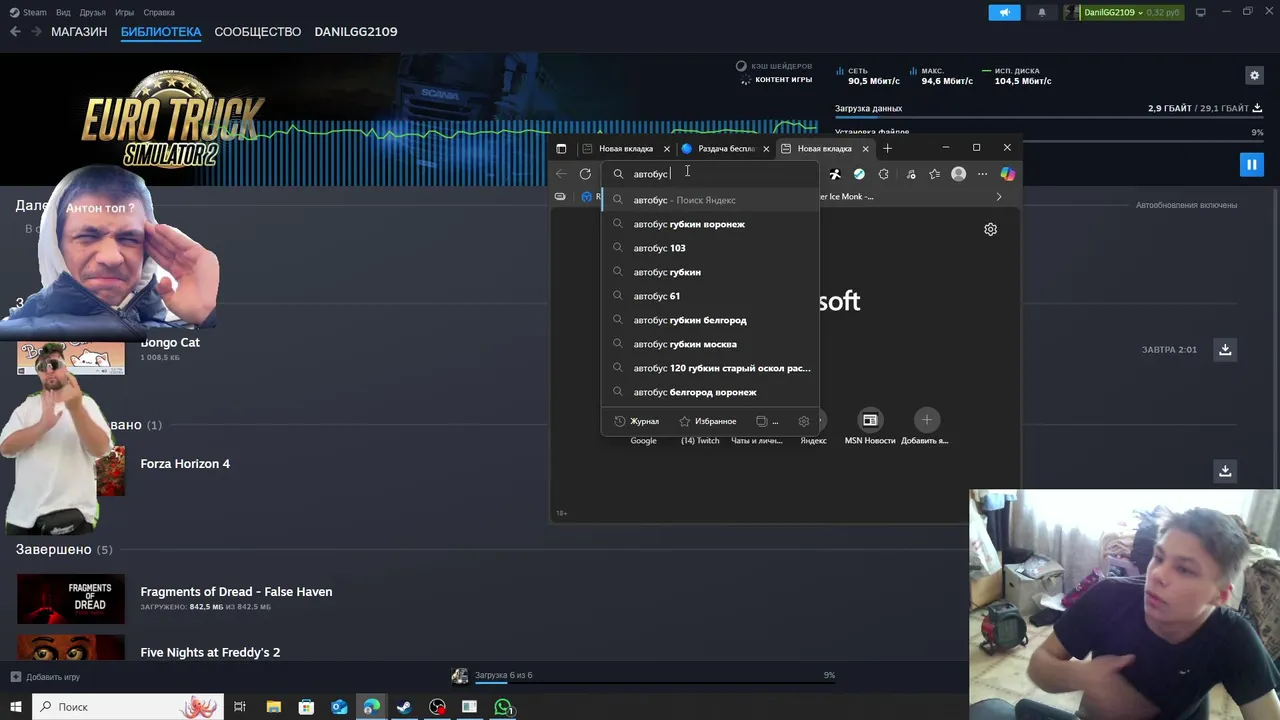This screenshot has width=1280, height=720.
Task: Refresh the Edge page
Action: 585,174
